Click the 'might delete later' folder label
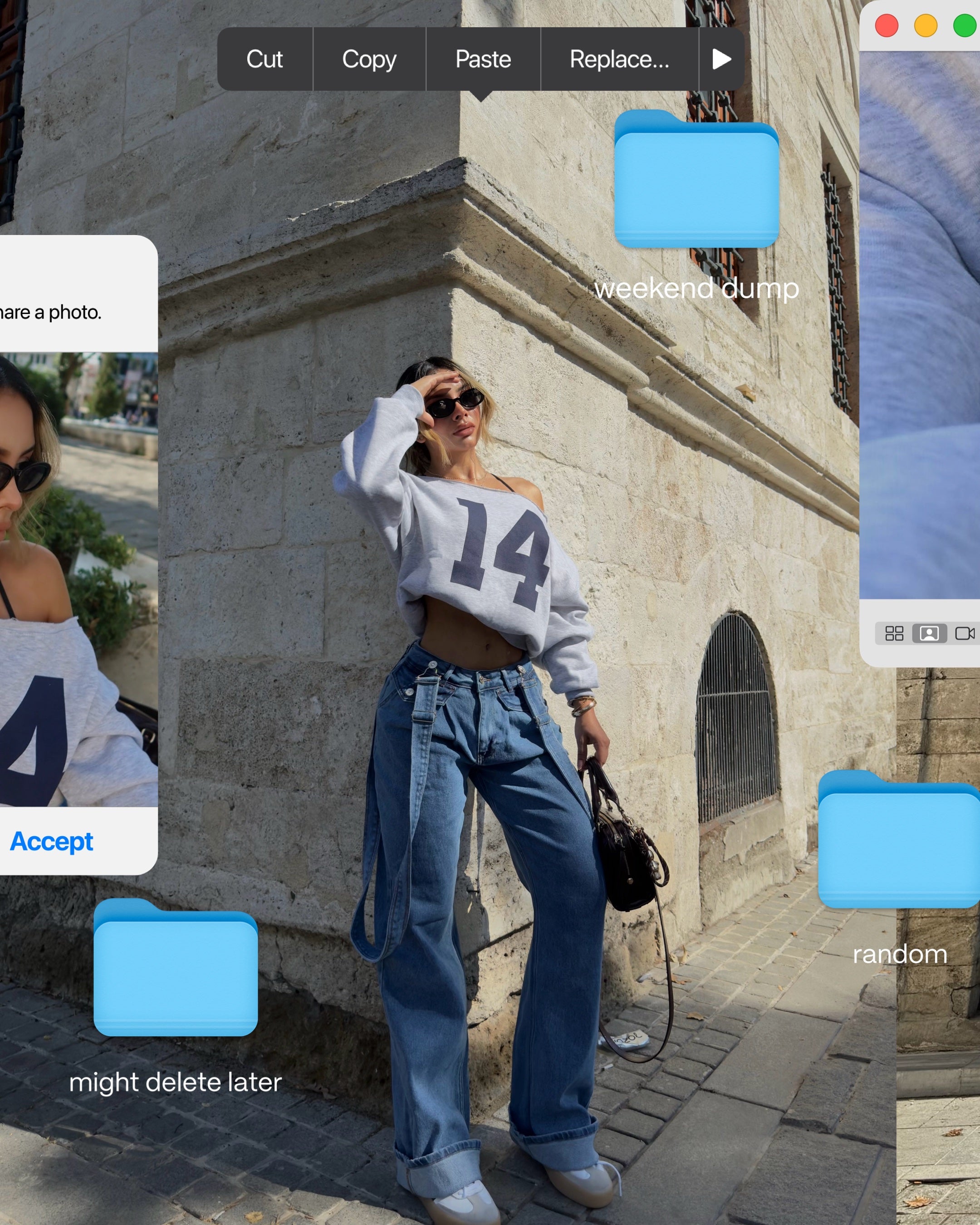 pyautogui.click(x=176, y=1082)
